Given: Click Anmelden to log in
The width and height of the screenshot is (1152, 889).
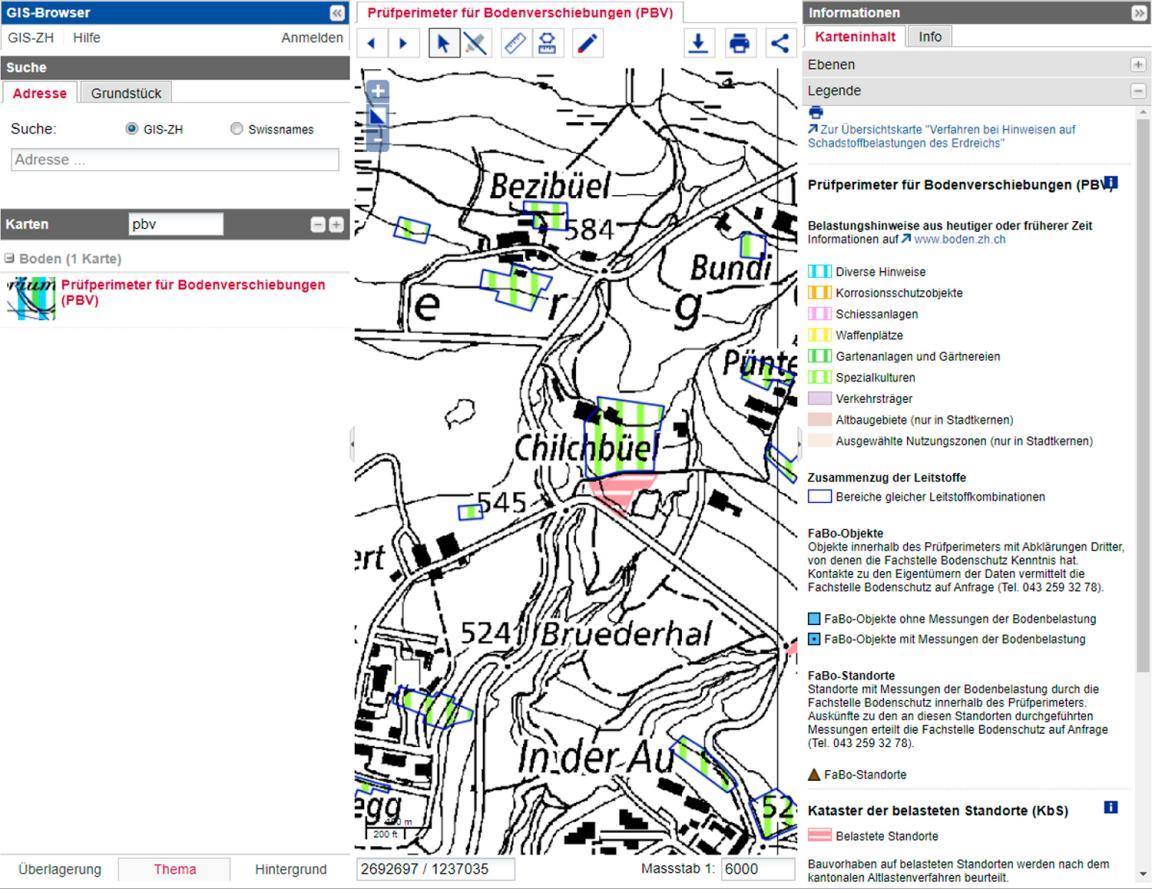Looking at the screenshot, I should click(x=311, y=38).
